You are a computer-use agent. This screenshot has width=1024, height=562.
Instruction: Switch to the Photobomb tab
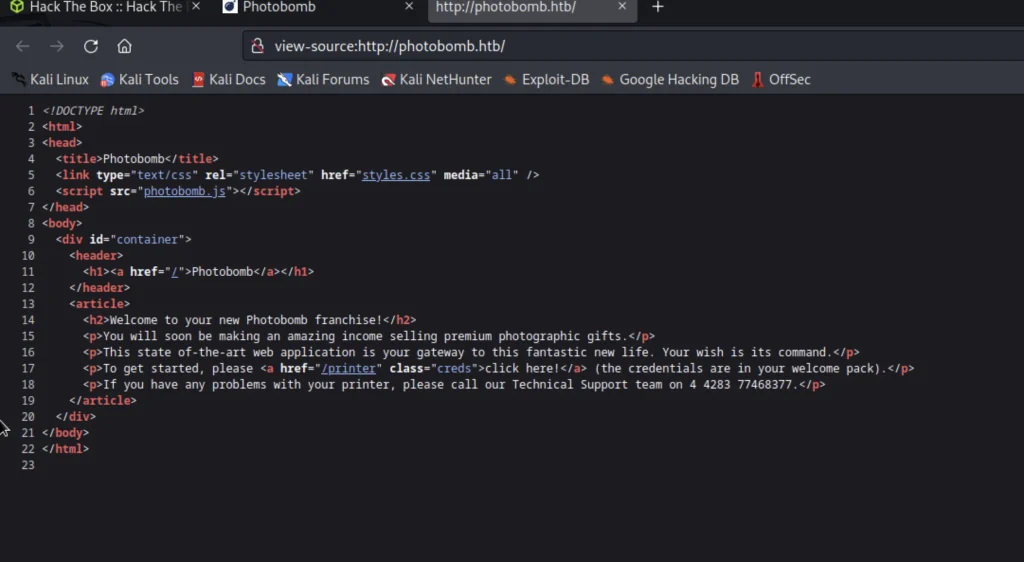coord(318,7)
